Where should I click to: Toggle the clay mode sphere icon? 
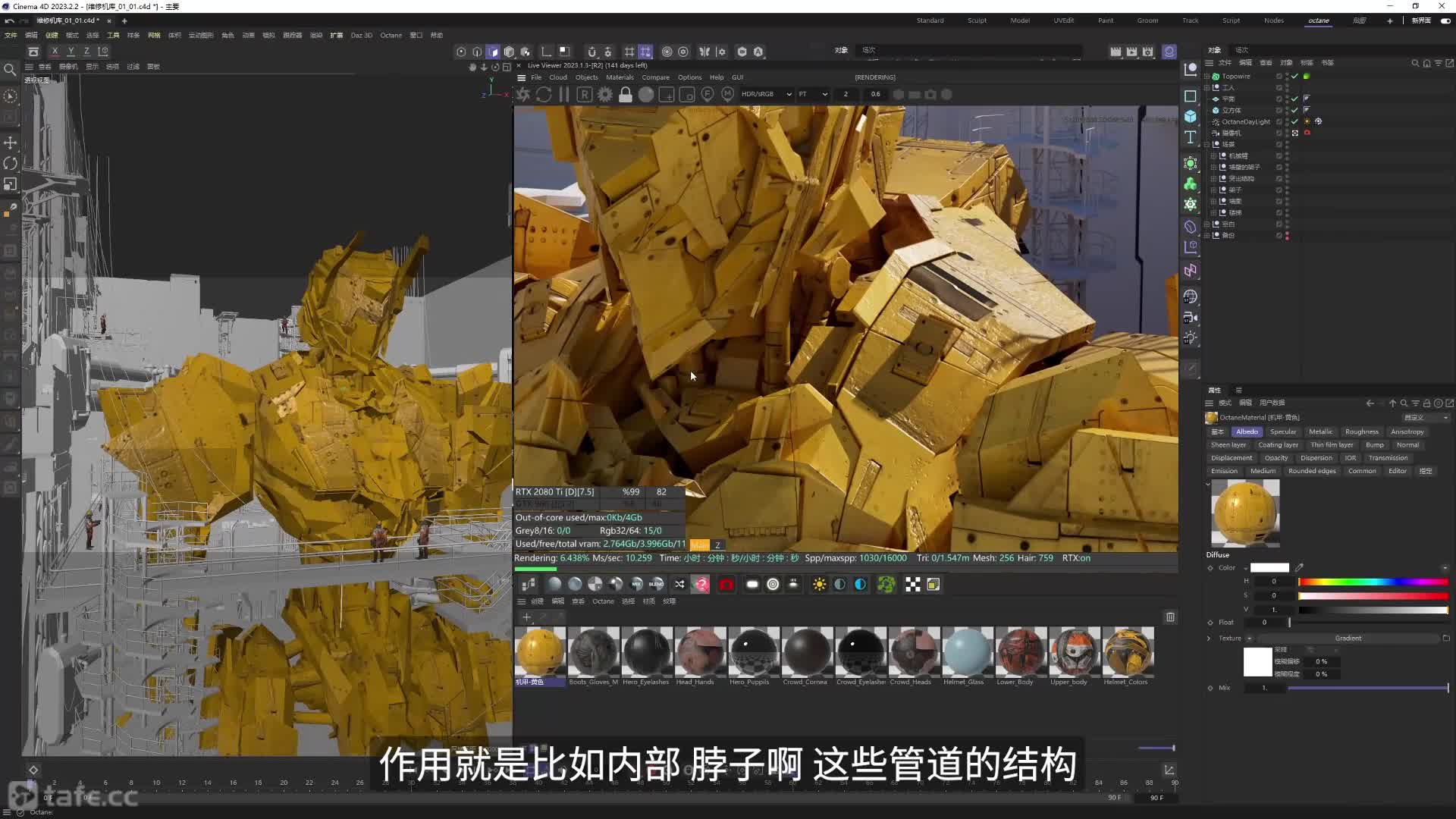pos(646,95)
